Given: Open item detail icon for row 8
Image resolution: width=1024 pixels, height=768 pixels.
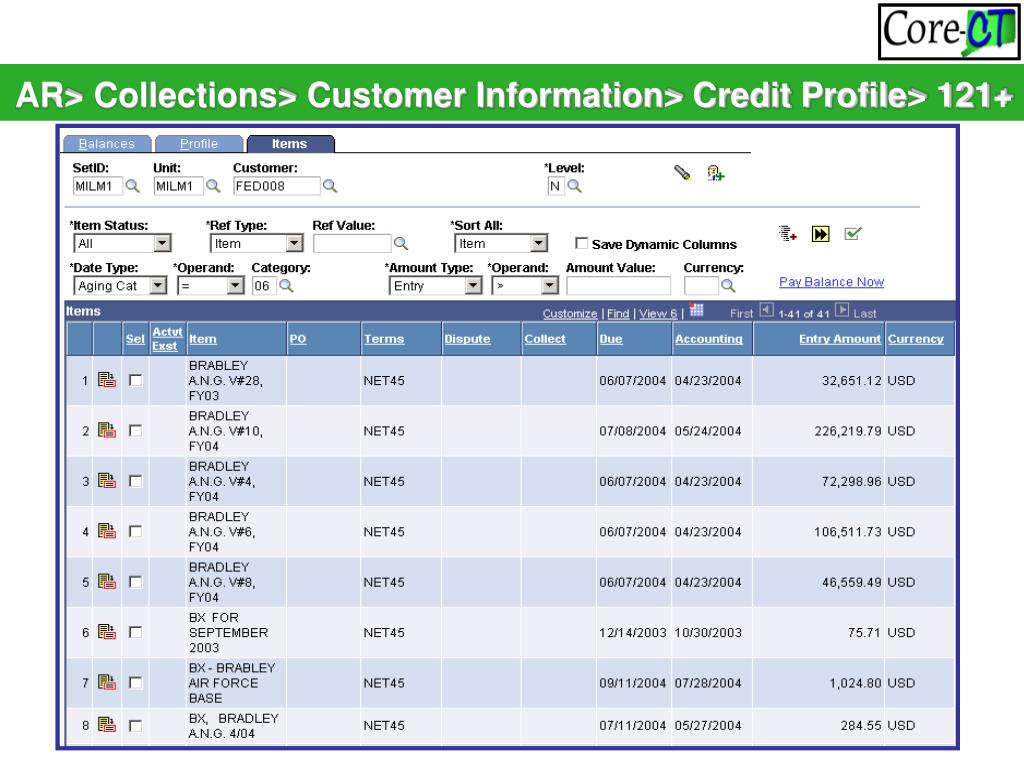Looking at the screenshot, I should (x=107, y=724).
